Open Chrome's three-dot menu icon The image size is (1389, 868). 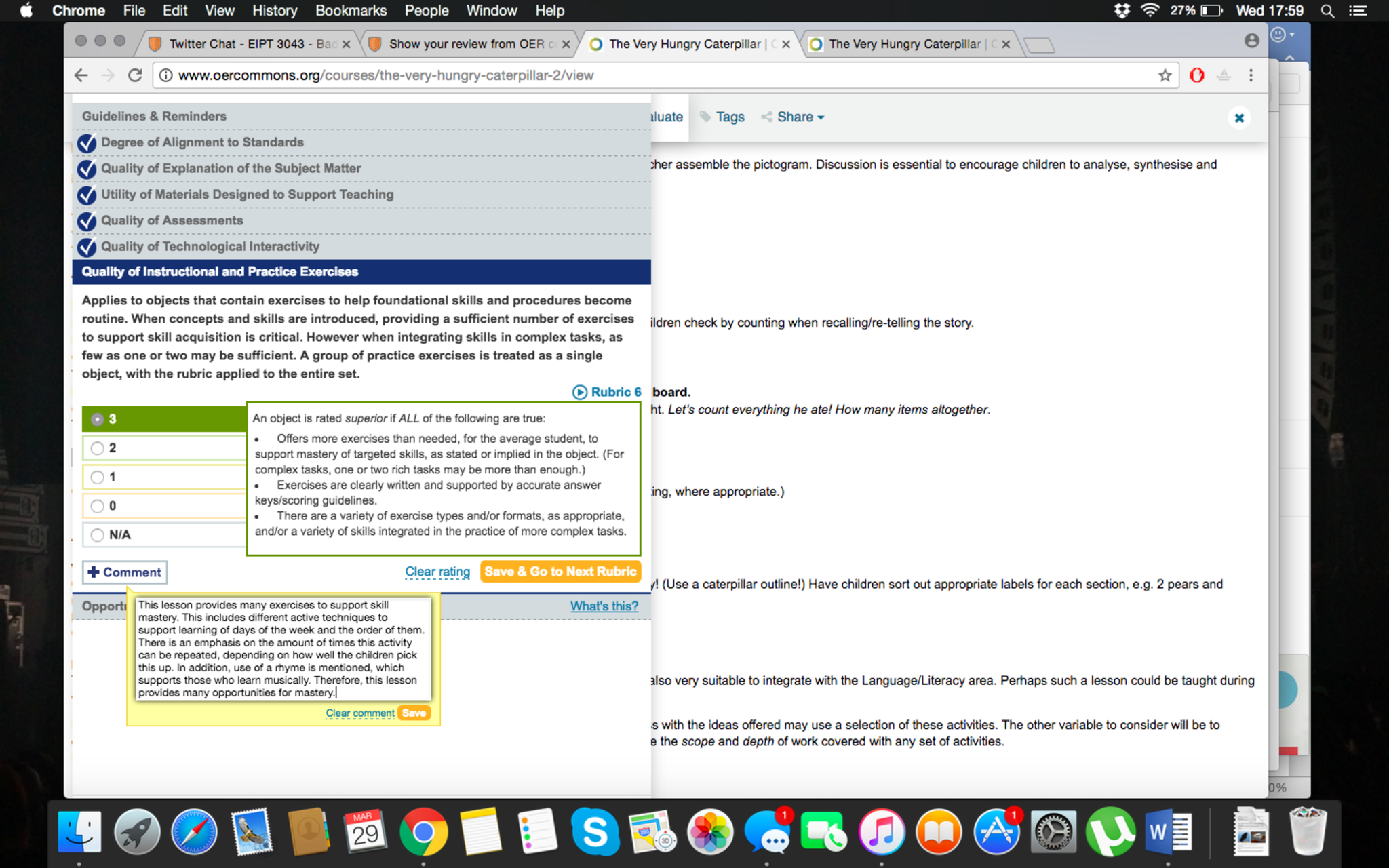[1251, 75]
